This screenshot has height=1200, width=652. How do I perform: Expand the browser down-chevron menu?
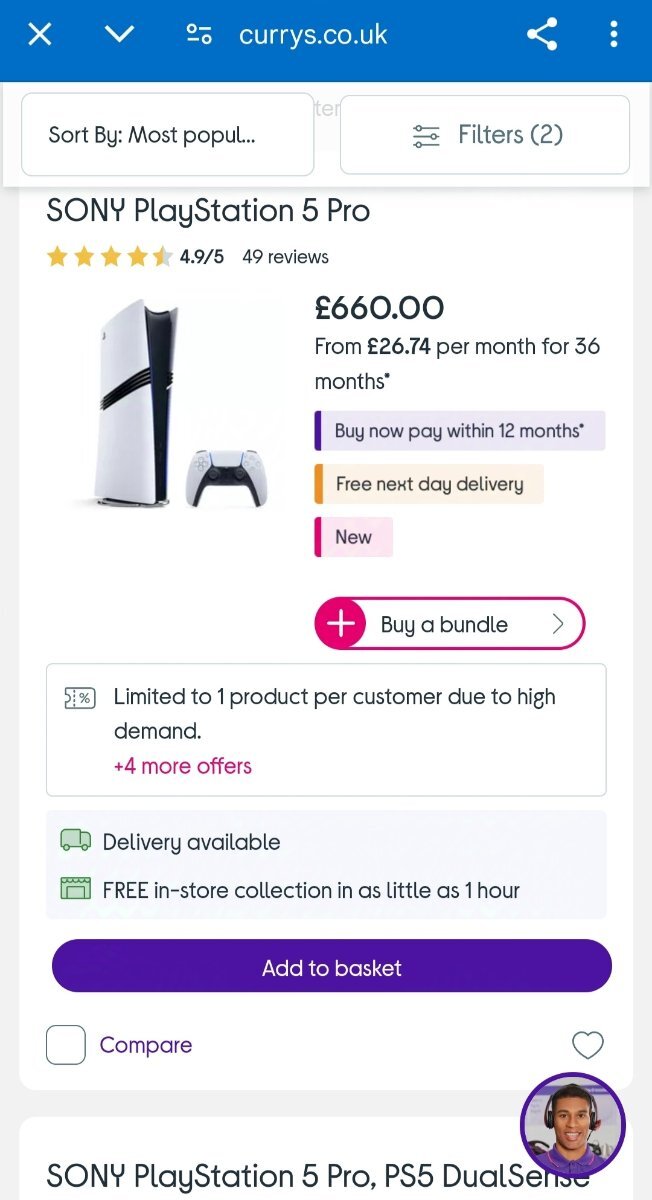click(x=119, y=35)
